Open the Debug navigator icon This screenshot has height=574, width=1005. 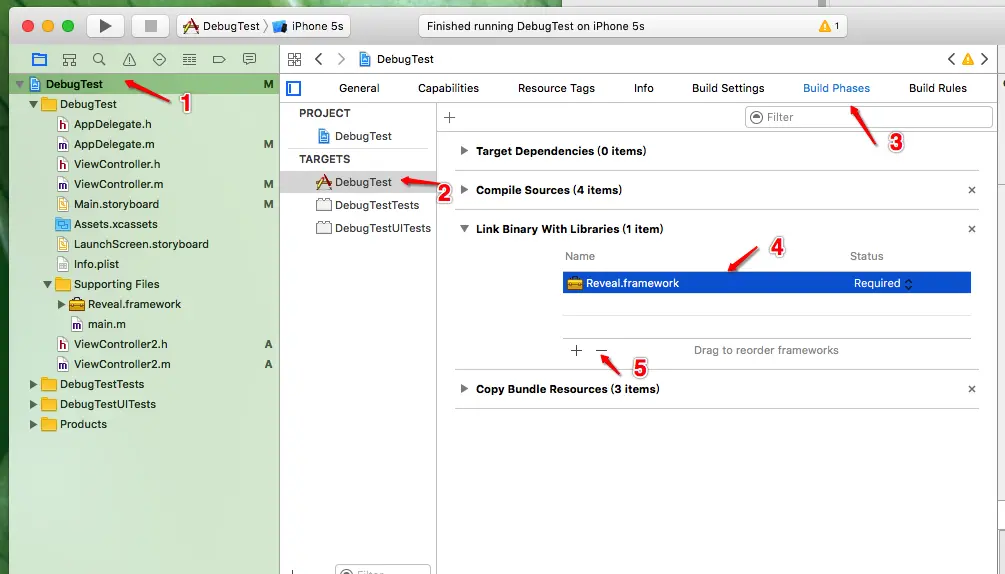tap(189, 60)
